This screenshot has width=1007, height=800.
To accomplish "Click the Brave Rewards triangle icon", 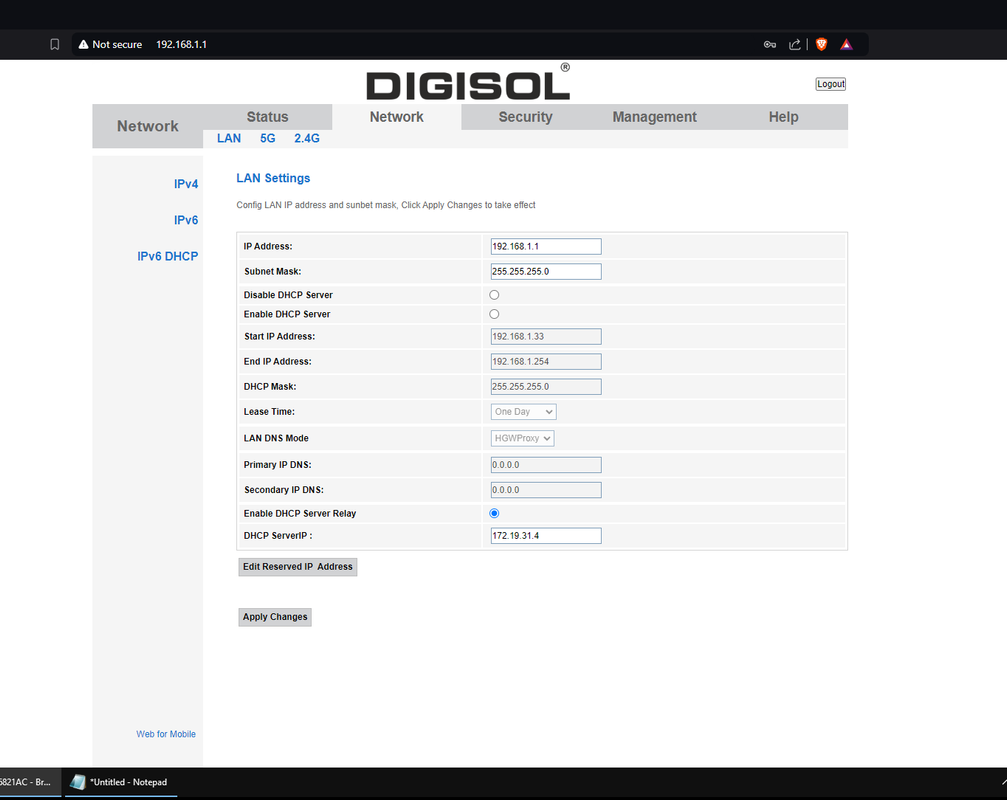I will (846, 44).
